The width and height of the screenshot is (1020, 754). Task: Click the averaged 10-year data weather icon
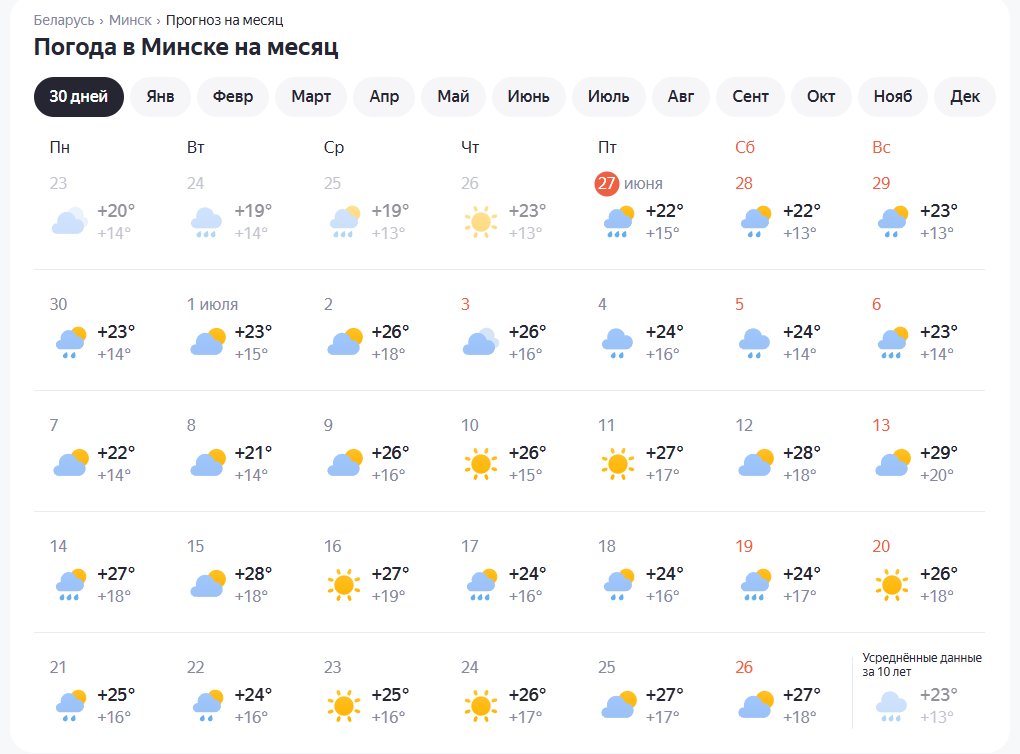pyautogui.click(x=891, y=707)
